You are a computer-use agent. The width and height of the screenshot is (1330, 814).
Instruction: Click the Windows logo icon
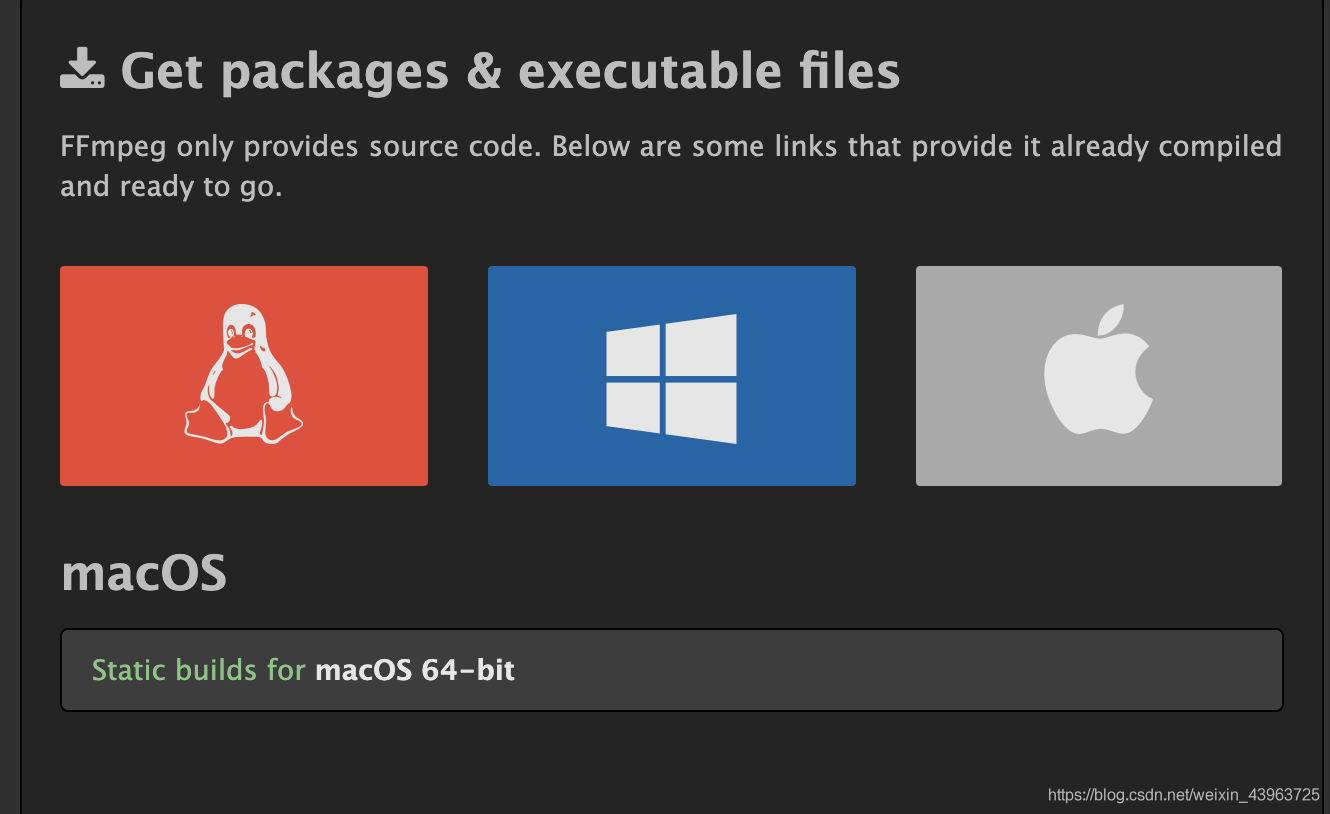(x=671, y=378)
